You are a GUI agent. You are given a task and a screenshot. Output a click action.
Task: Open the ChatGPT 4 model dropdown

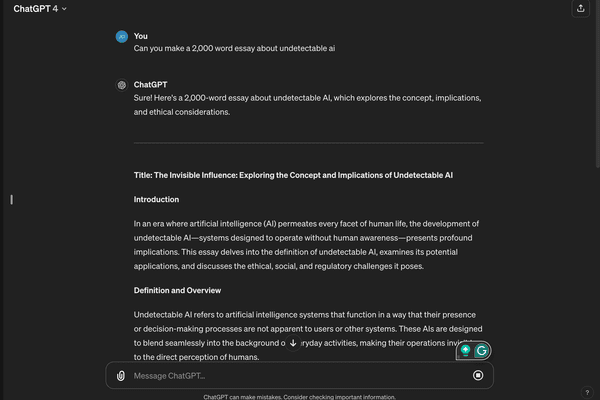40,9
